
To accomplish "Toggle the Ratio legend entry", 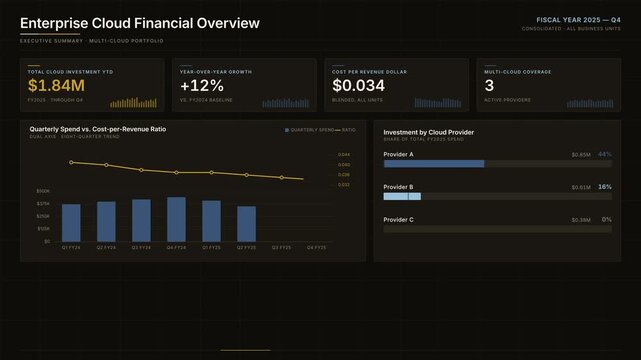I will 345,130.
